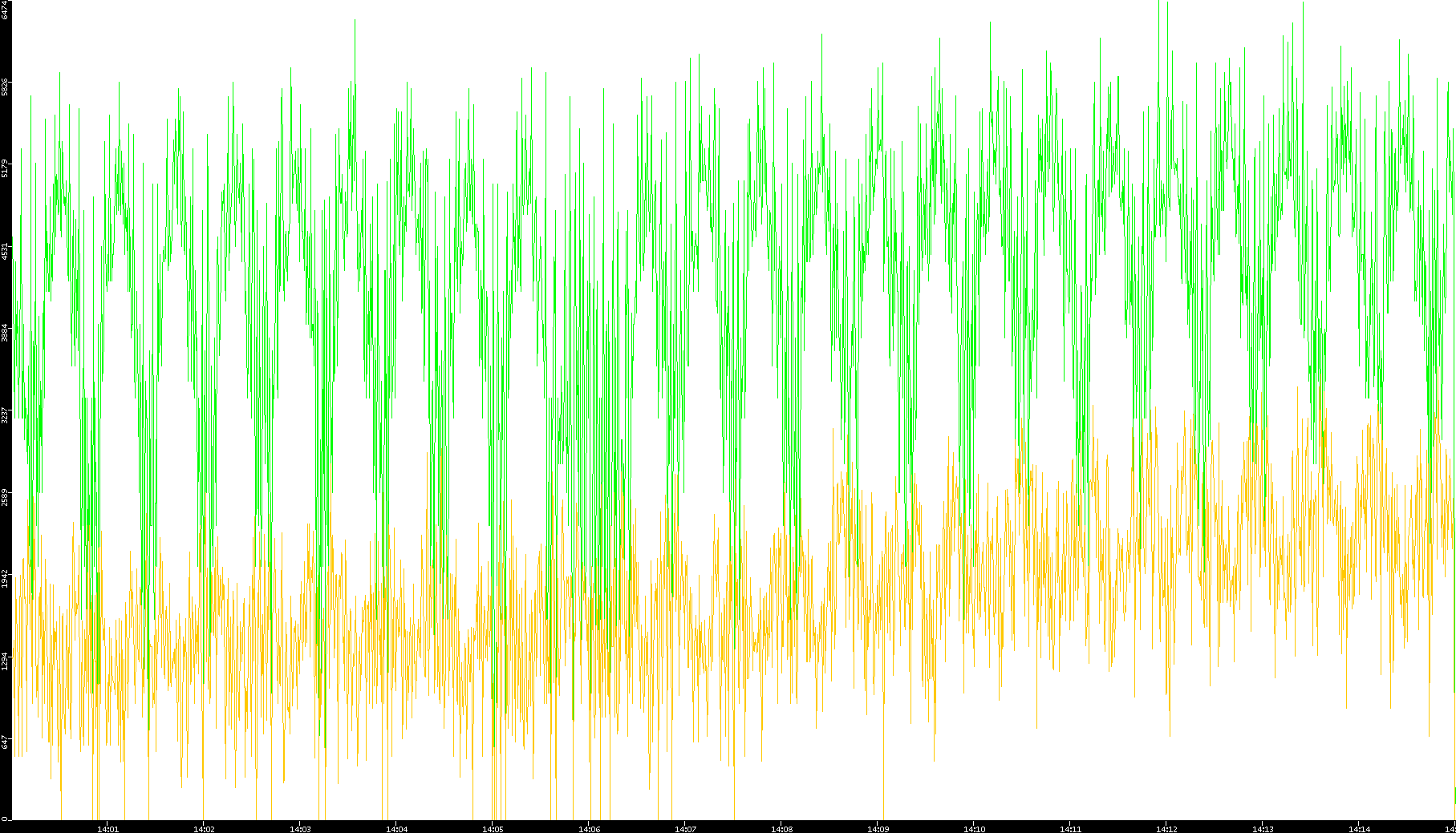Select the 3884 vertical axis value
The image size is (1456, 833).
pyautogui.click(x=5, y=334)
